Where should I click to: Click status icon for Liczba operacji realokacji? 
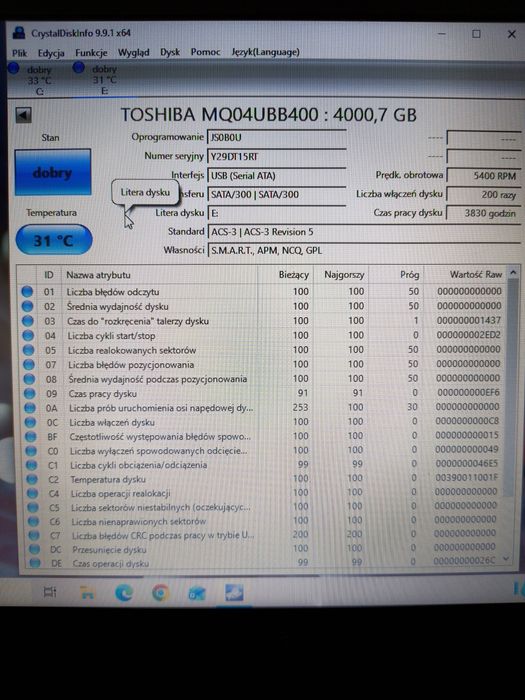pos(33,493)
